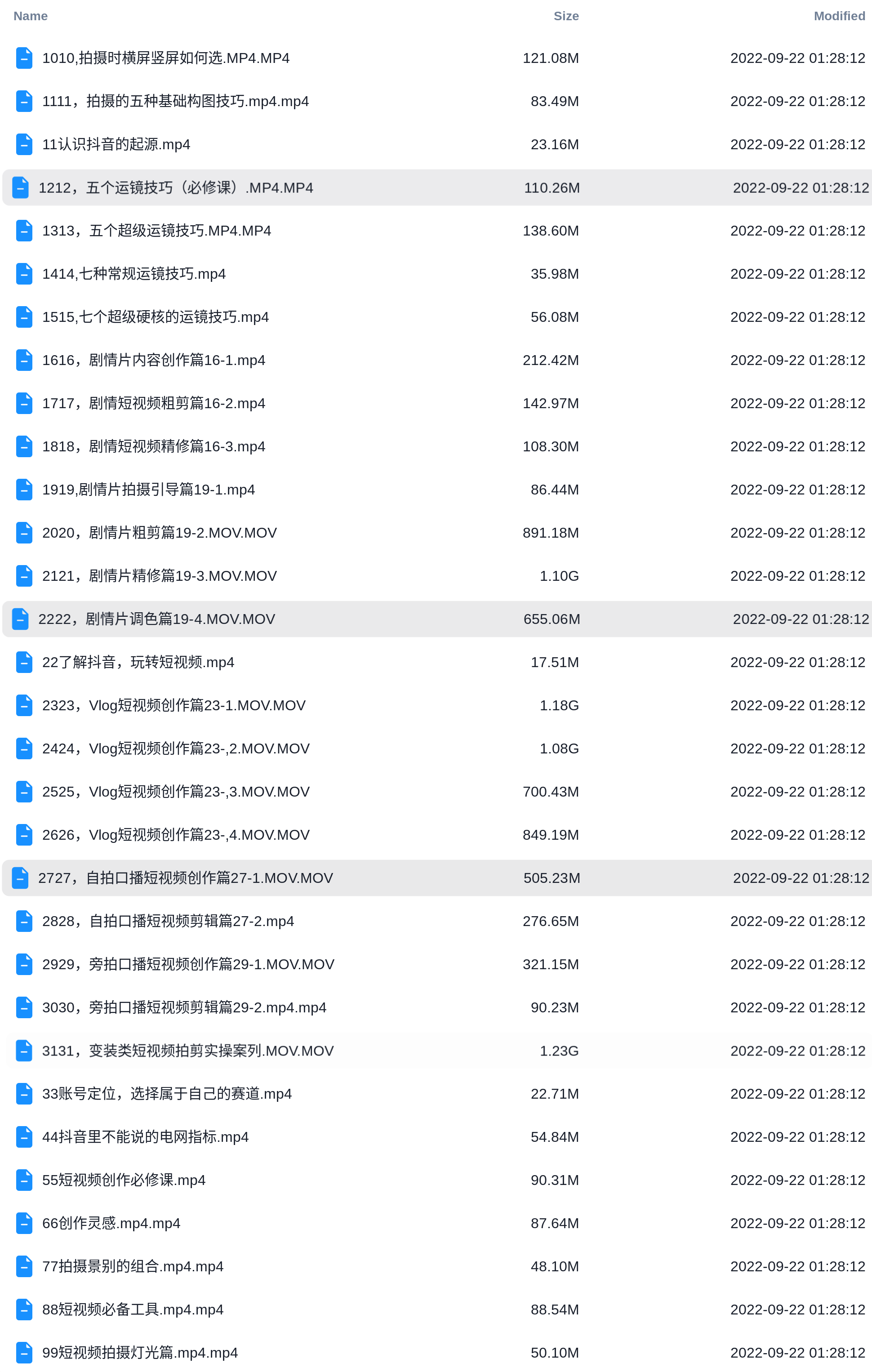Click file icon beside 2020，剧情片粗剪篇19-2
The image size is (872, 1372).
tap(24, 533)
